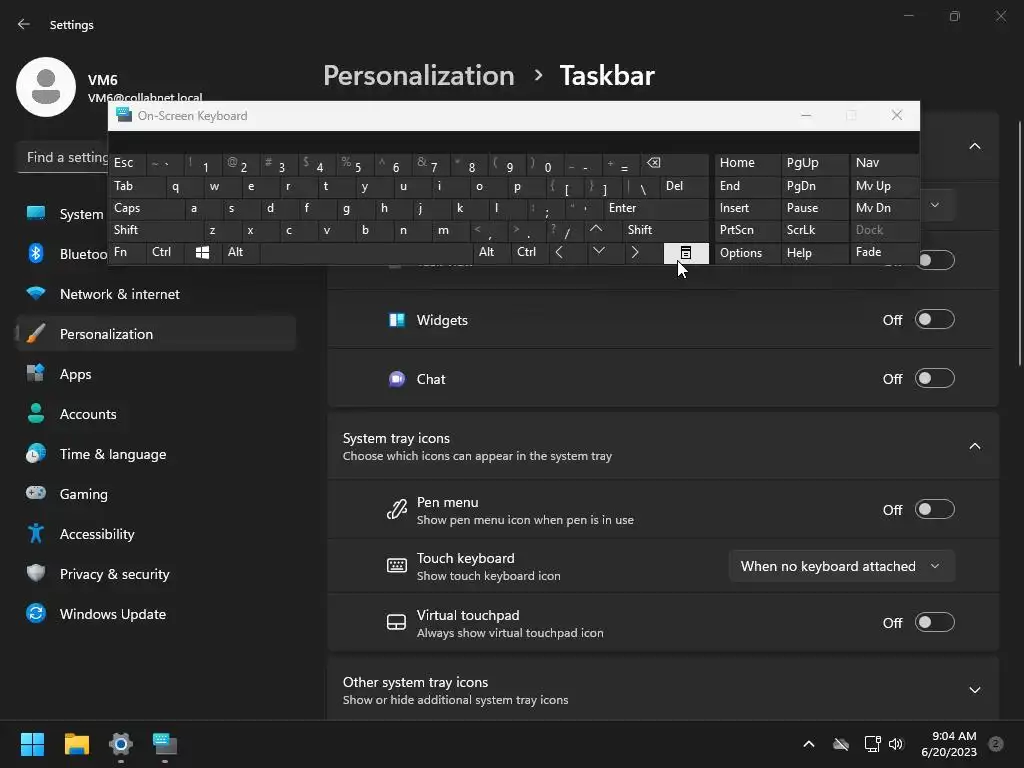This screenshot has width=1024, height=768.
Task: Click the Help key on on-screen keyboard
Action: pos(815,253)
